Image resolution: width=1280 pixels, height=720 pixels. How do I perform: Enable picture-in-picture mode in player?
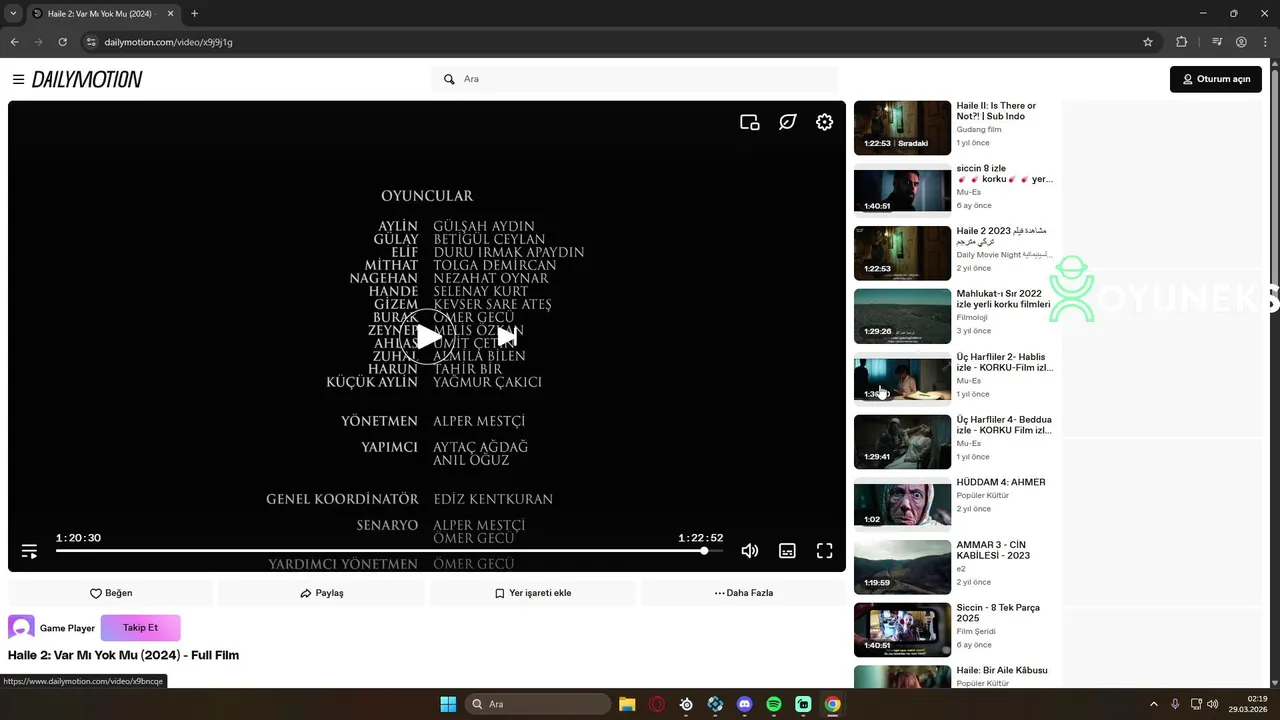coord(750,122)
